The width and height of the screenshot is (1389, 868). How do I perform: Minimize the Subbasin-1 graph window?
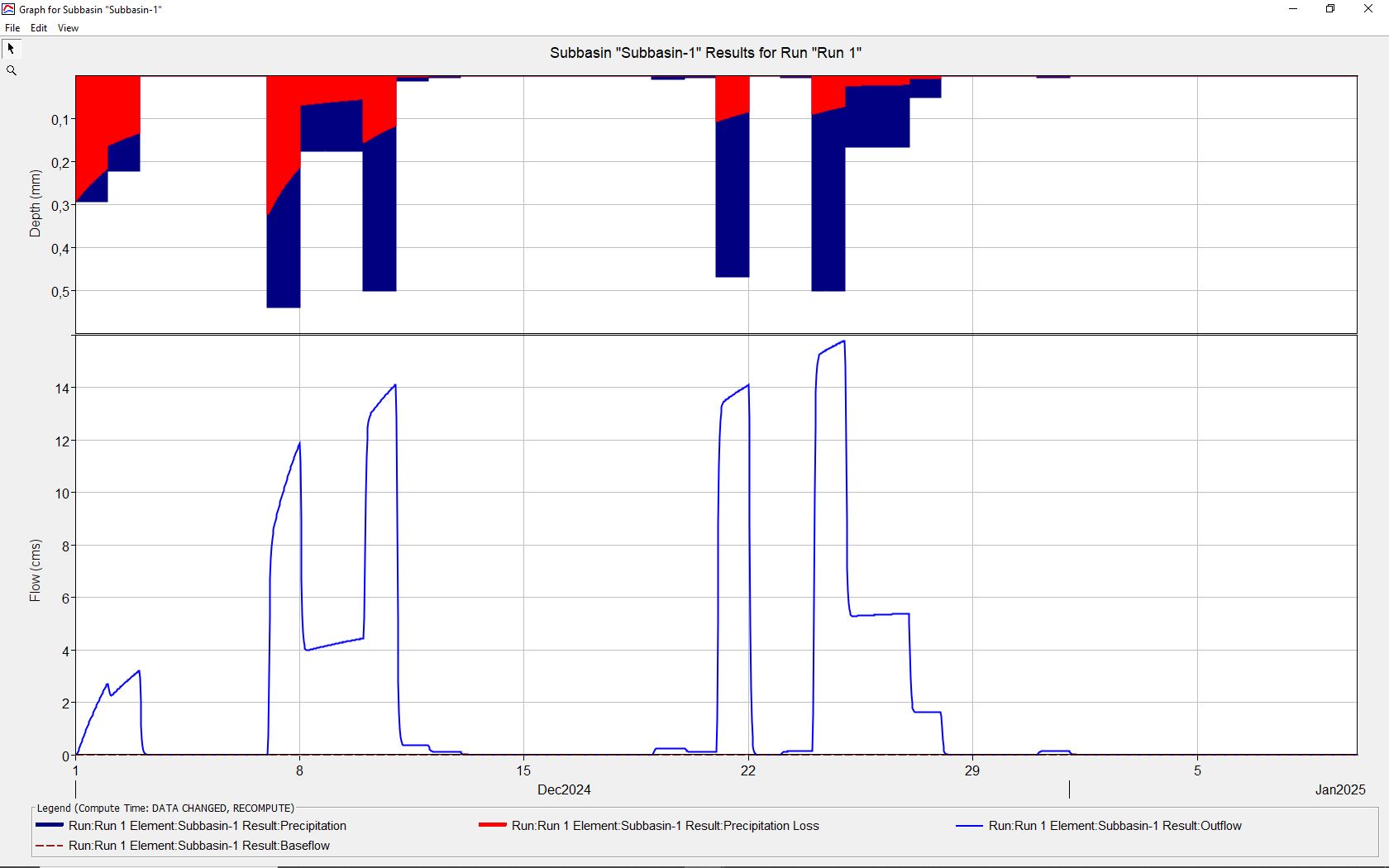pyautogui.click(x=1293, y=9)
